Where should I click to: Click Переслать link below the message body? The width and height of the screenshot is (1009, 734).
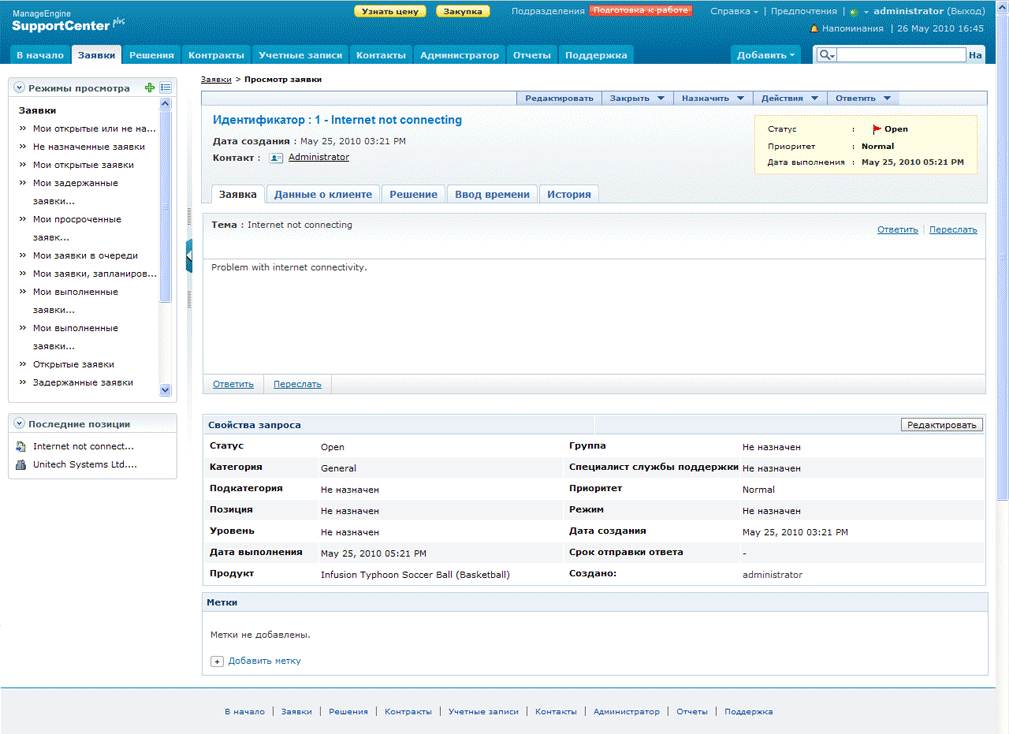(297, 384)
